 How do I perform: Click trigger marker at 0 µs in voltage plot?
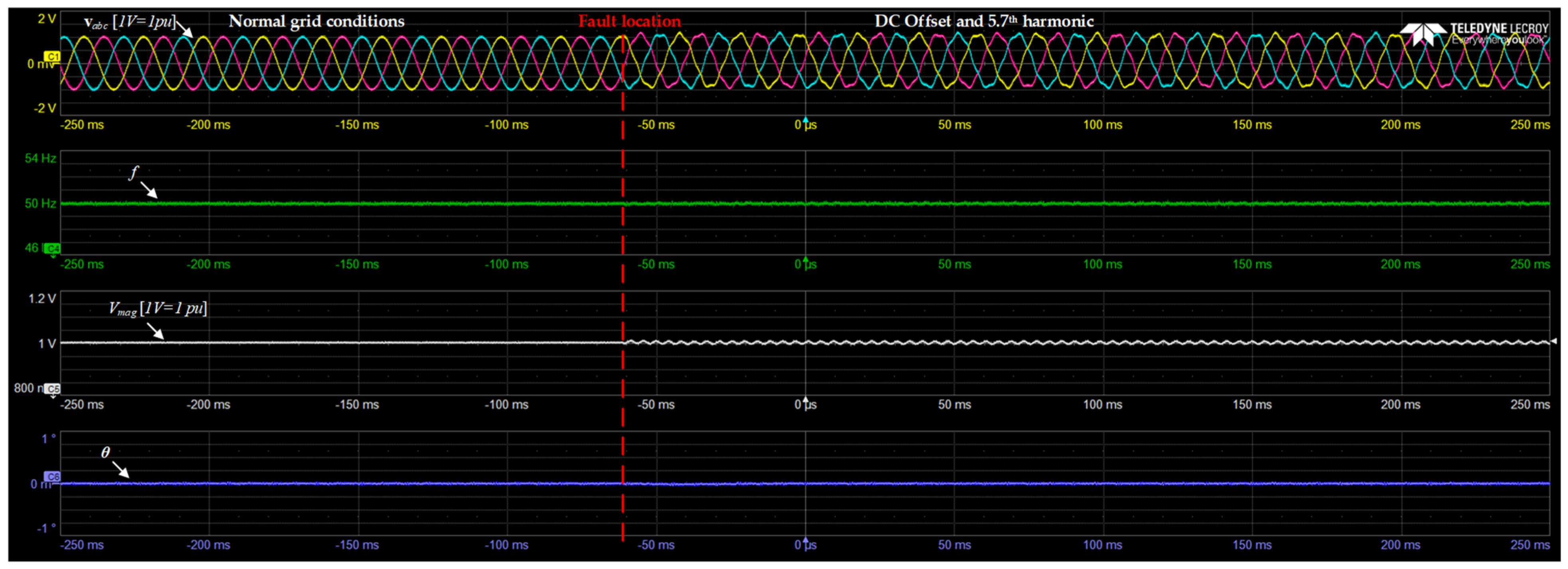[805, 119]
